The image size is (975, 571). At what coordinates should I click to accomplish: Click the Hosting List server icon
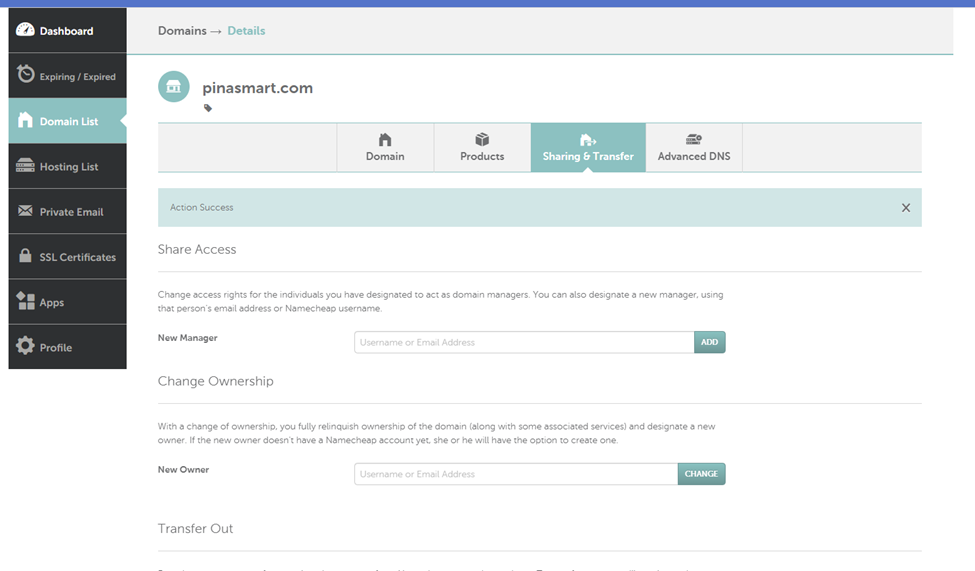(x=25, y=165)
